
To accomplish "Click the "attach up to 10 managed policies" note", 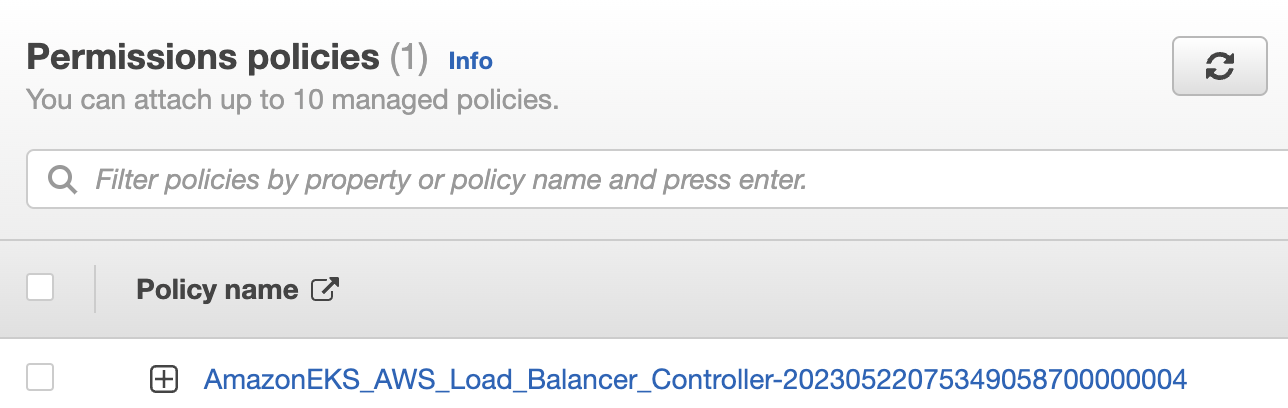I will tap(292, 100).
